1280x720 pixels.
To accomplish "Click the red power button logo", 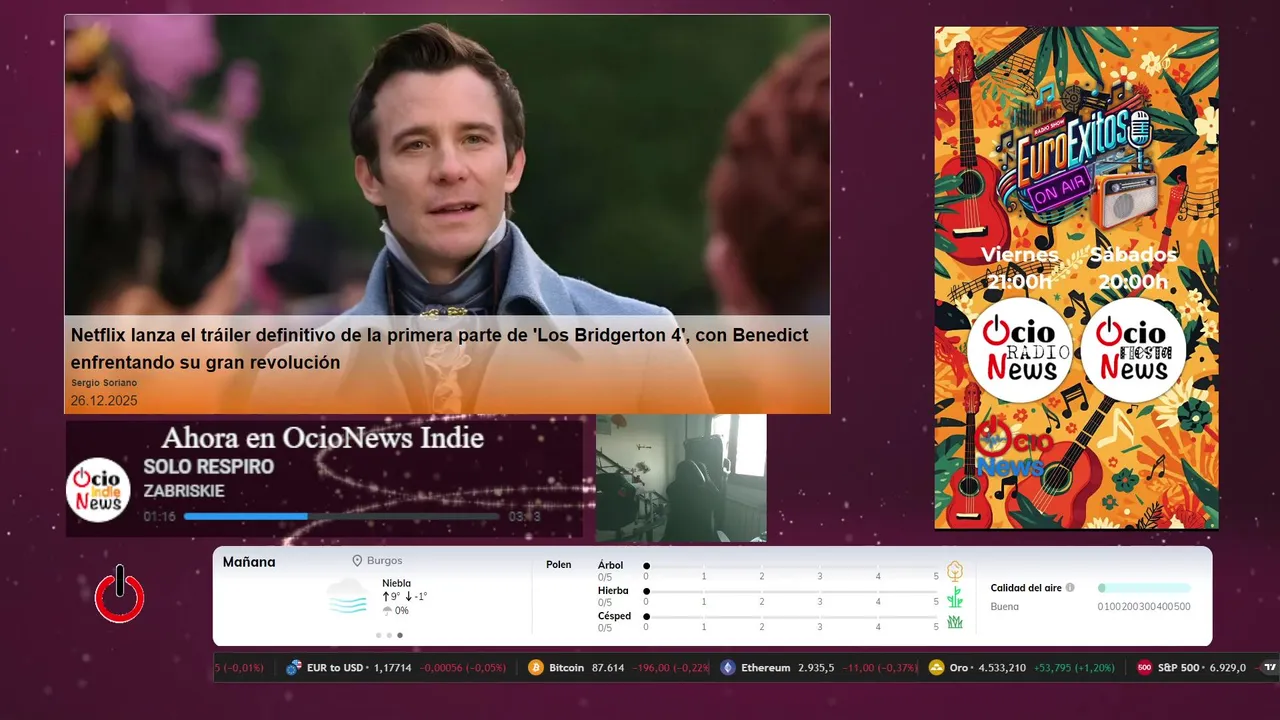I will [120, 594].
